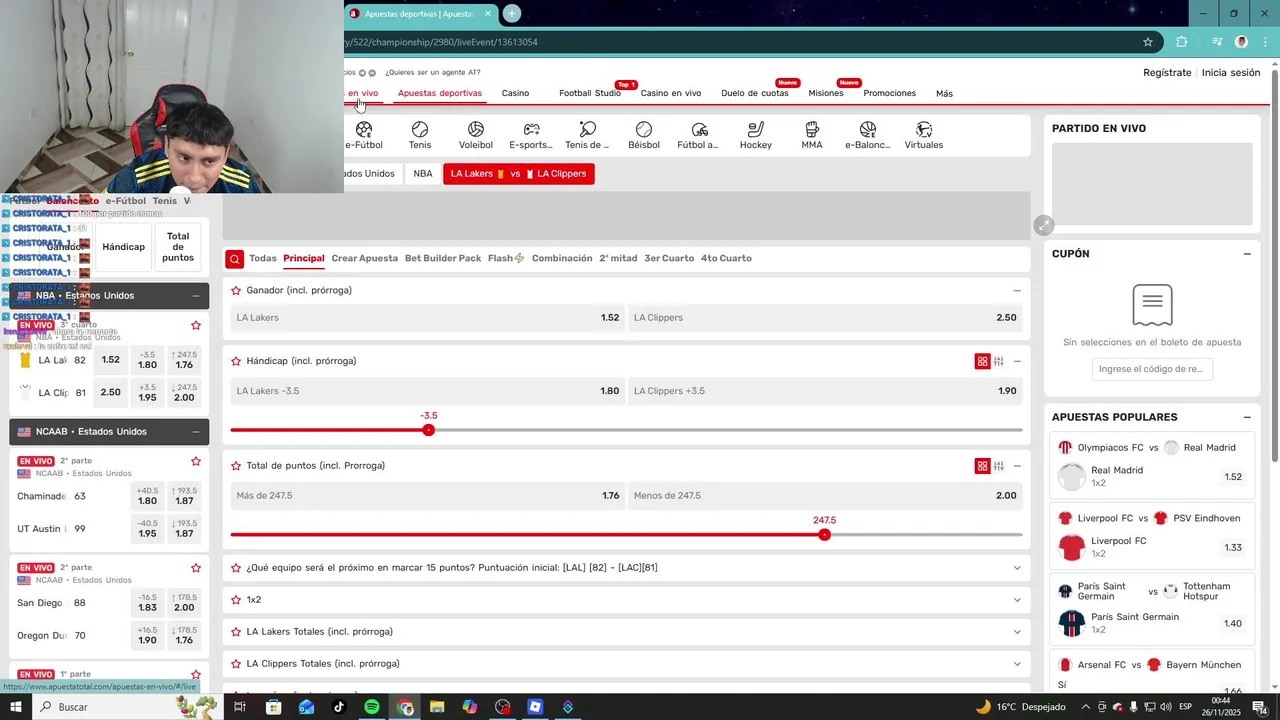1280x720 pixels.
Task: Expand the 1x2 market
Action: coord(1017,600)
